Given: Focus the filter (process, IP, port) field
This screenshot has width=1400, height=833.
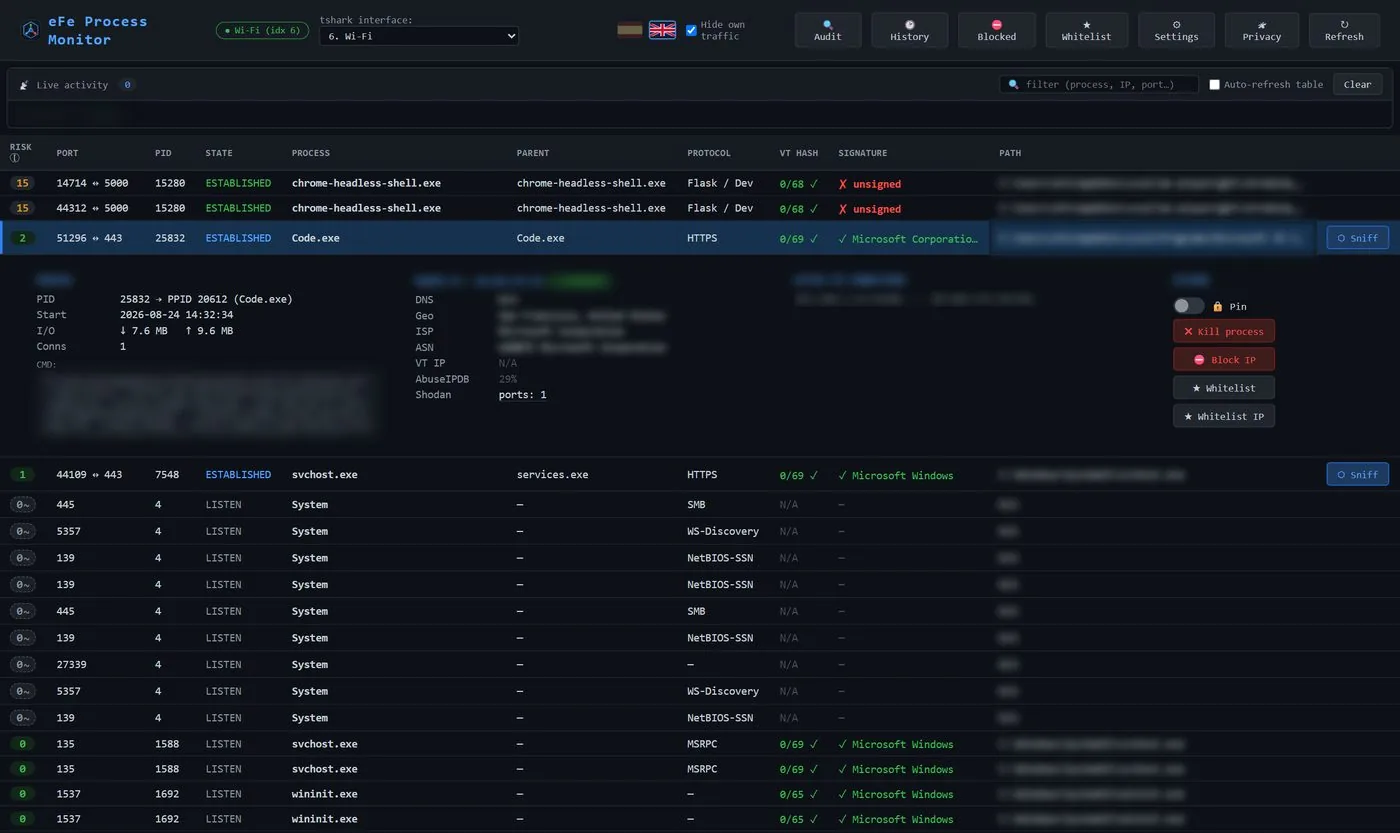Looking at the screenshot, I should click(1099, 85).
